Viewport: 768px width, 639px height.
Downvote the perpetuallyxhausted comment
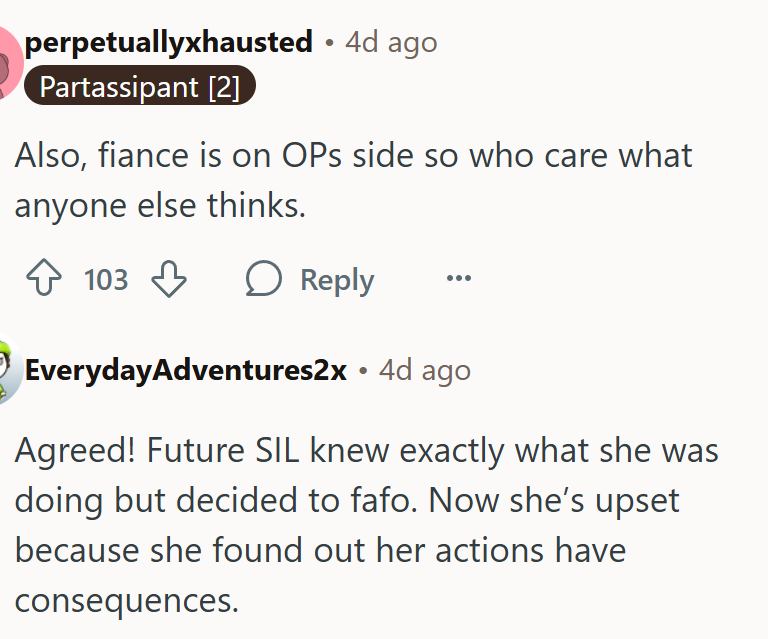[168, 280]
